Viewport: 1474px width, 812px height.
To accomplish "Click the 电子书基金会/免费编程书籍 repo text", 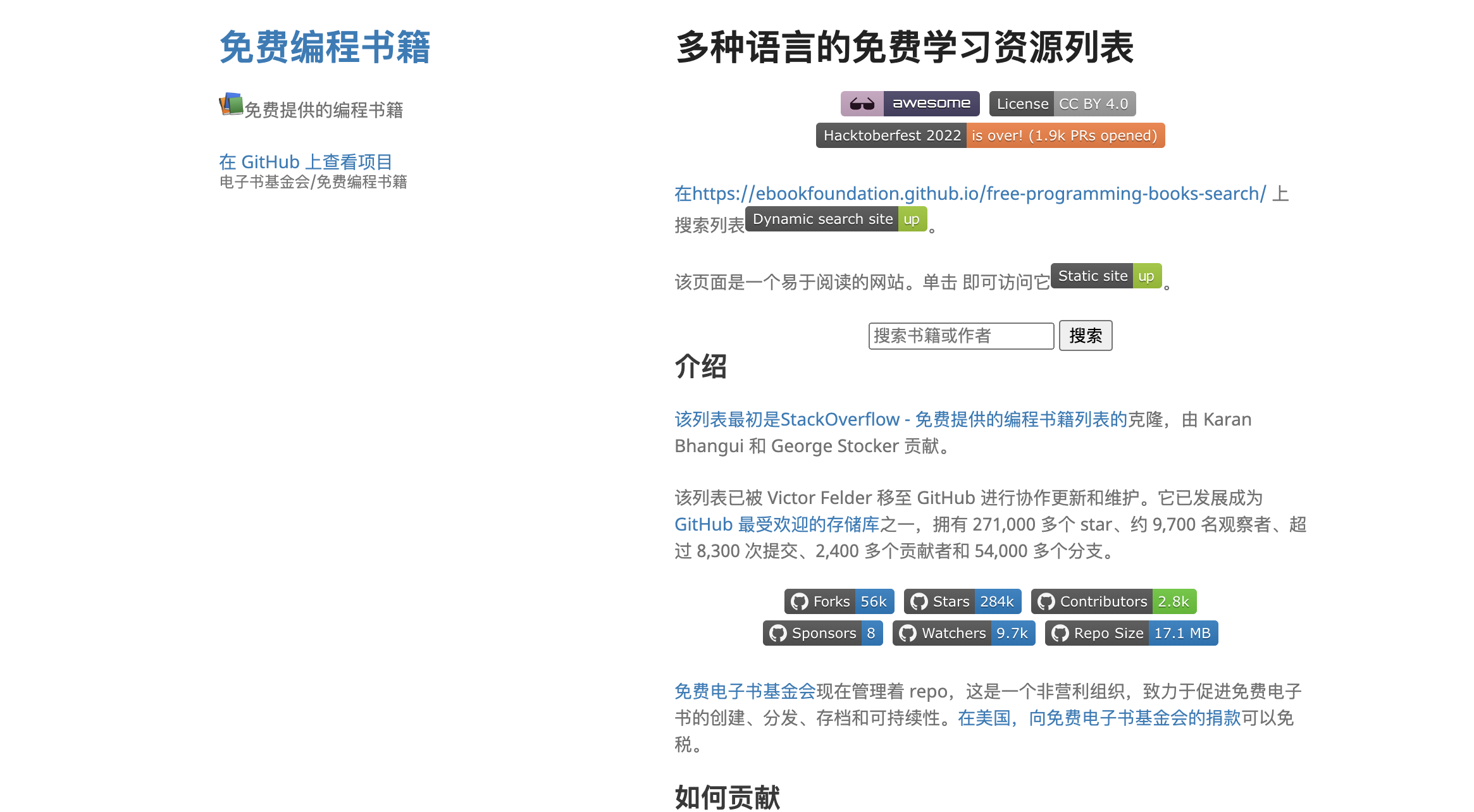I will coord(313,182).
